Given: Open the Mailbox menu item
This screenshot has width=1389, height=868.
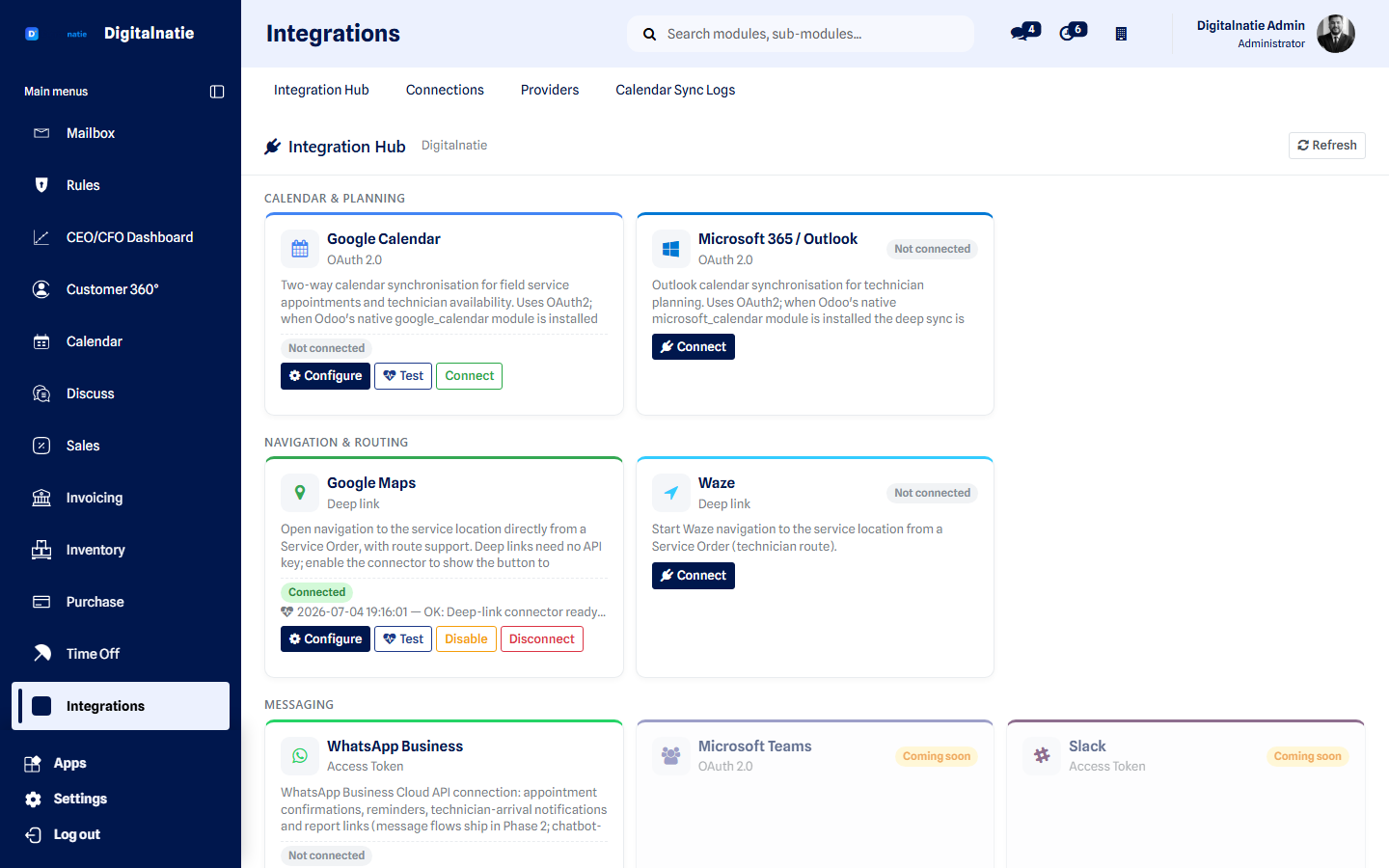Looking at the screenshot, I should (121, 133).
